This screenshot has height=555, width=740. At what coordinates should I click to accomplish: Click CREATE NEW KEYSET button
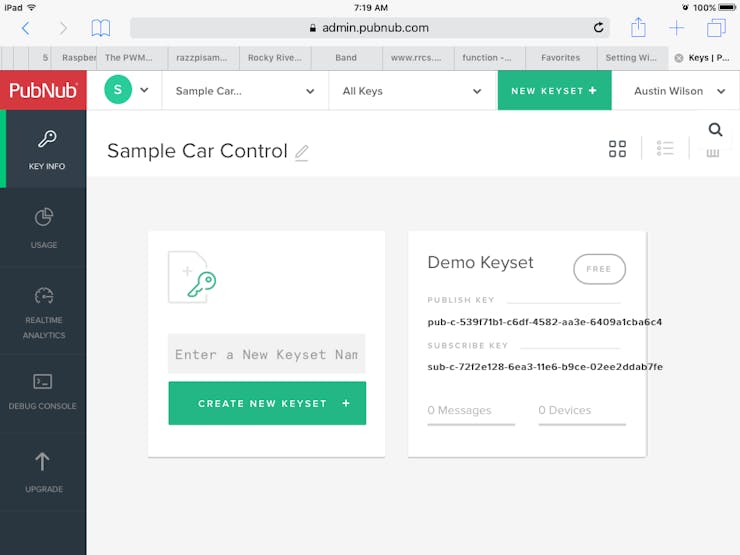pyautogui.click(x=267, y=403)
